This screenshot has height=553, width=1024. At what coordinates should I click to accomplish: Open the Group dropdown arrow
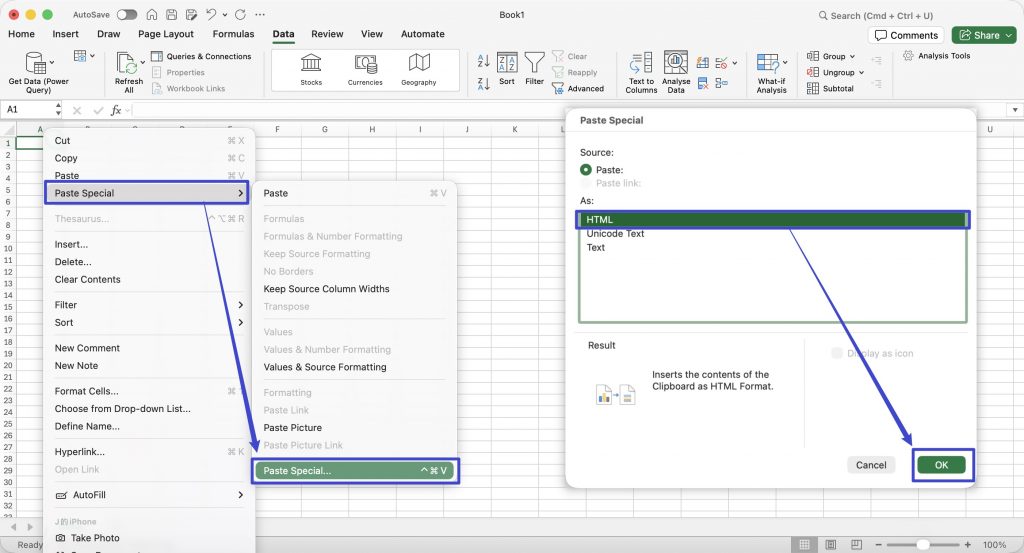point(852,57)
